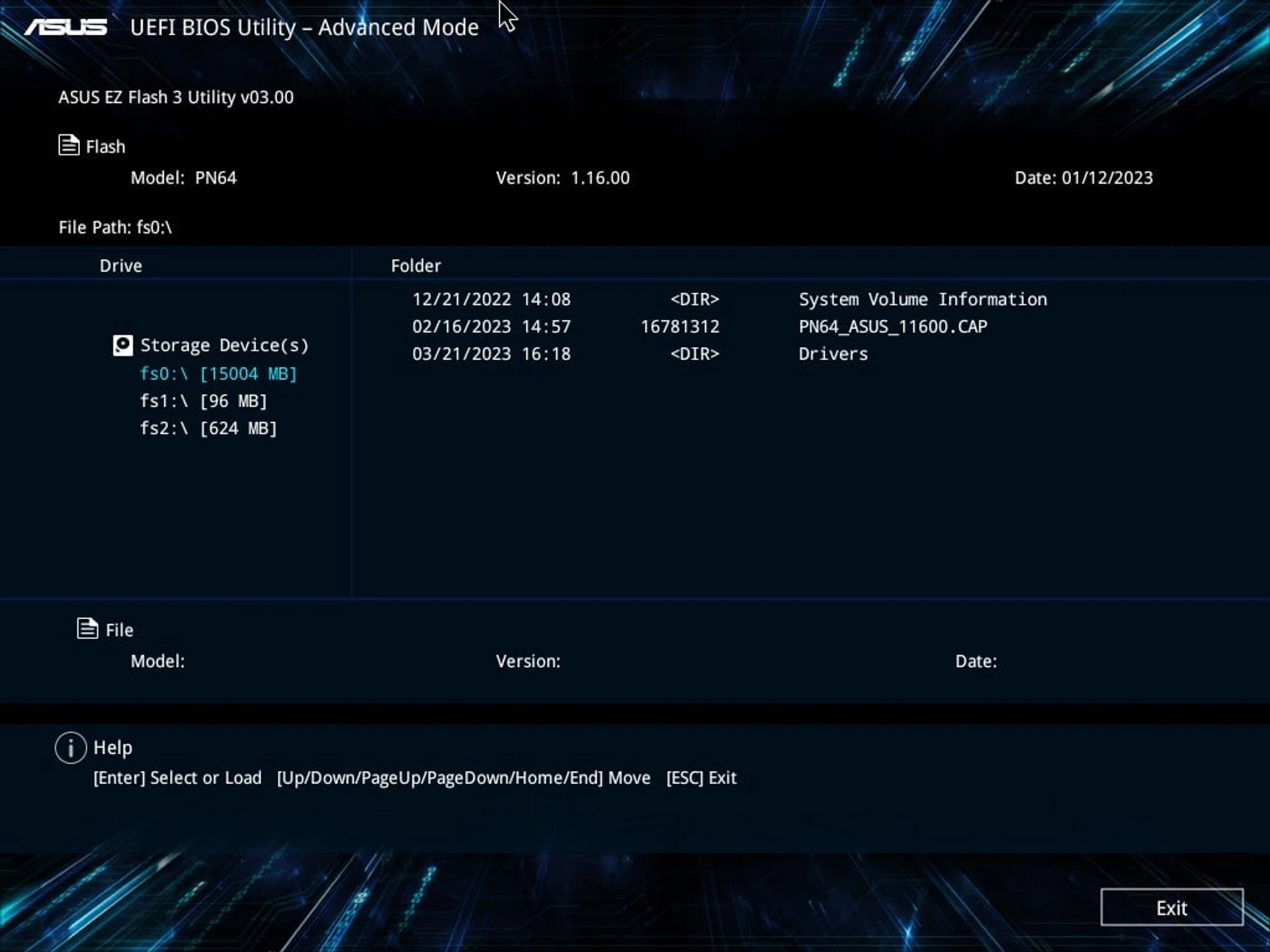
Task: Select drive fs1:\ [96 MB]
Action: (x=204, y=401)
